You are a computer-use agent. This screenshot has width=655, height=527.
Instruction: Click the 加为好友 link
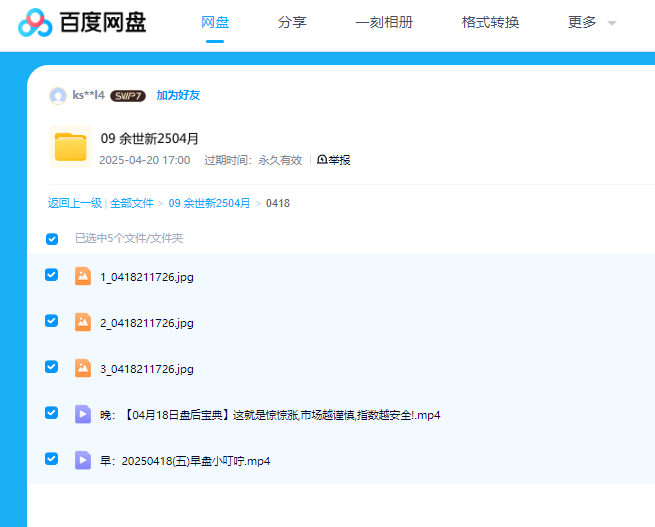pos(178,95)
